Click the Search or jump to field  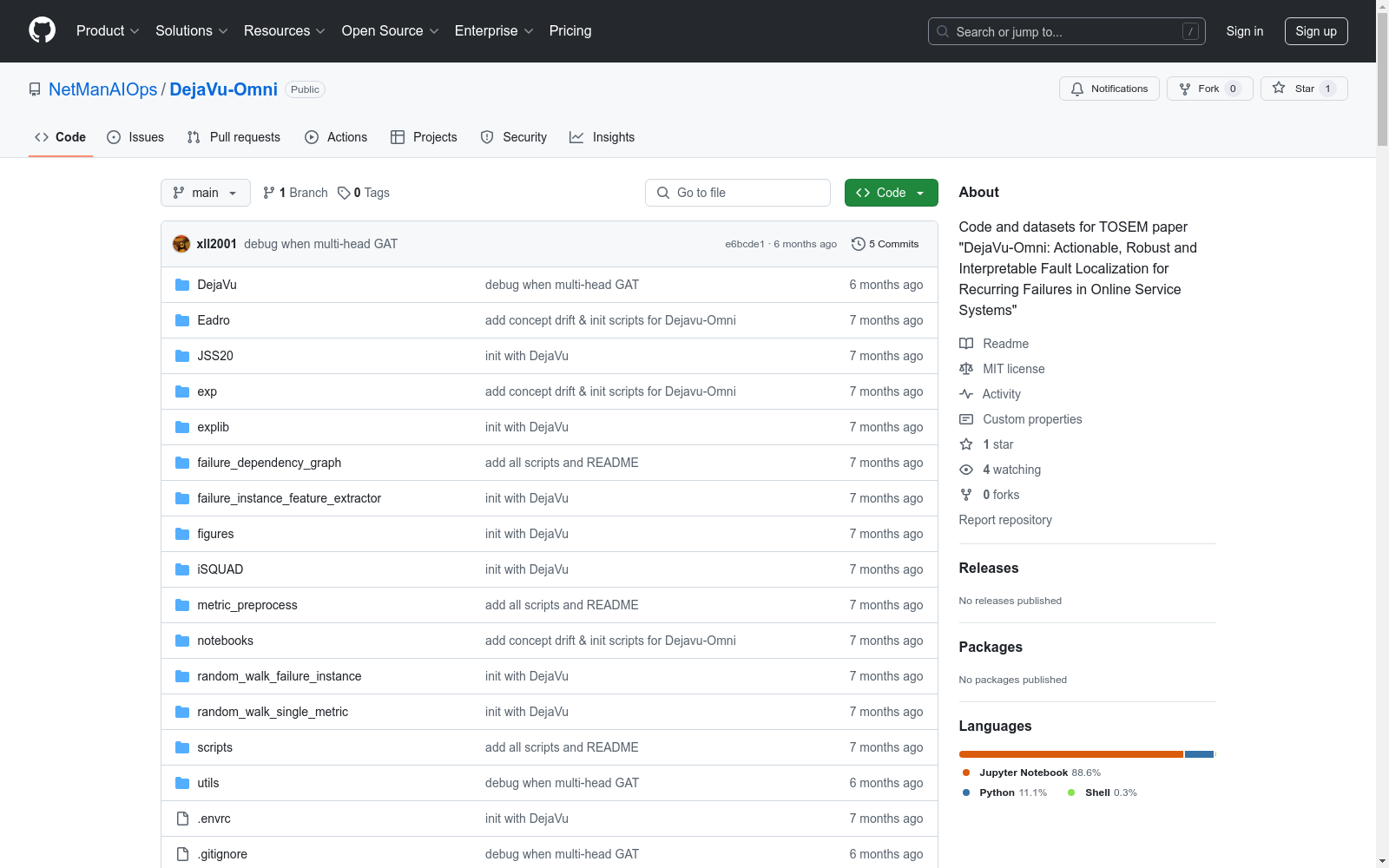pyautogui.click(x=1067, y=31)
